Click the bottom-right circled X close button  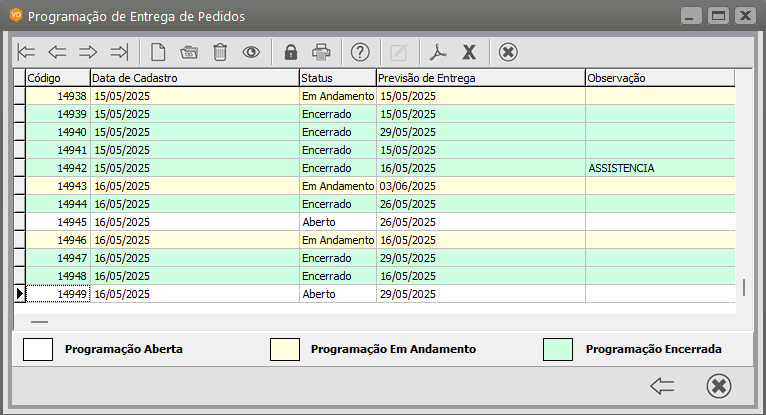click(718, 386)
